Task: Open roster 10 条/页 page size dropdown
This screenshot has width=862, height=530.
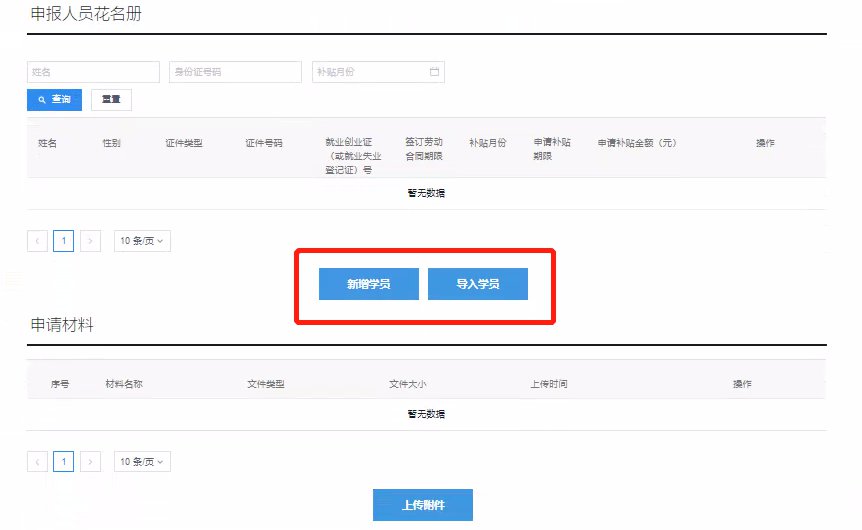Action: tap(142, 241)
